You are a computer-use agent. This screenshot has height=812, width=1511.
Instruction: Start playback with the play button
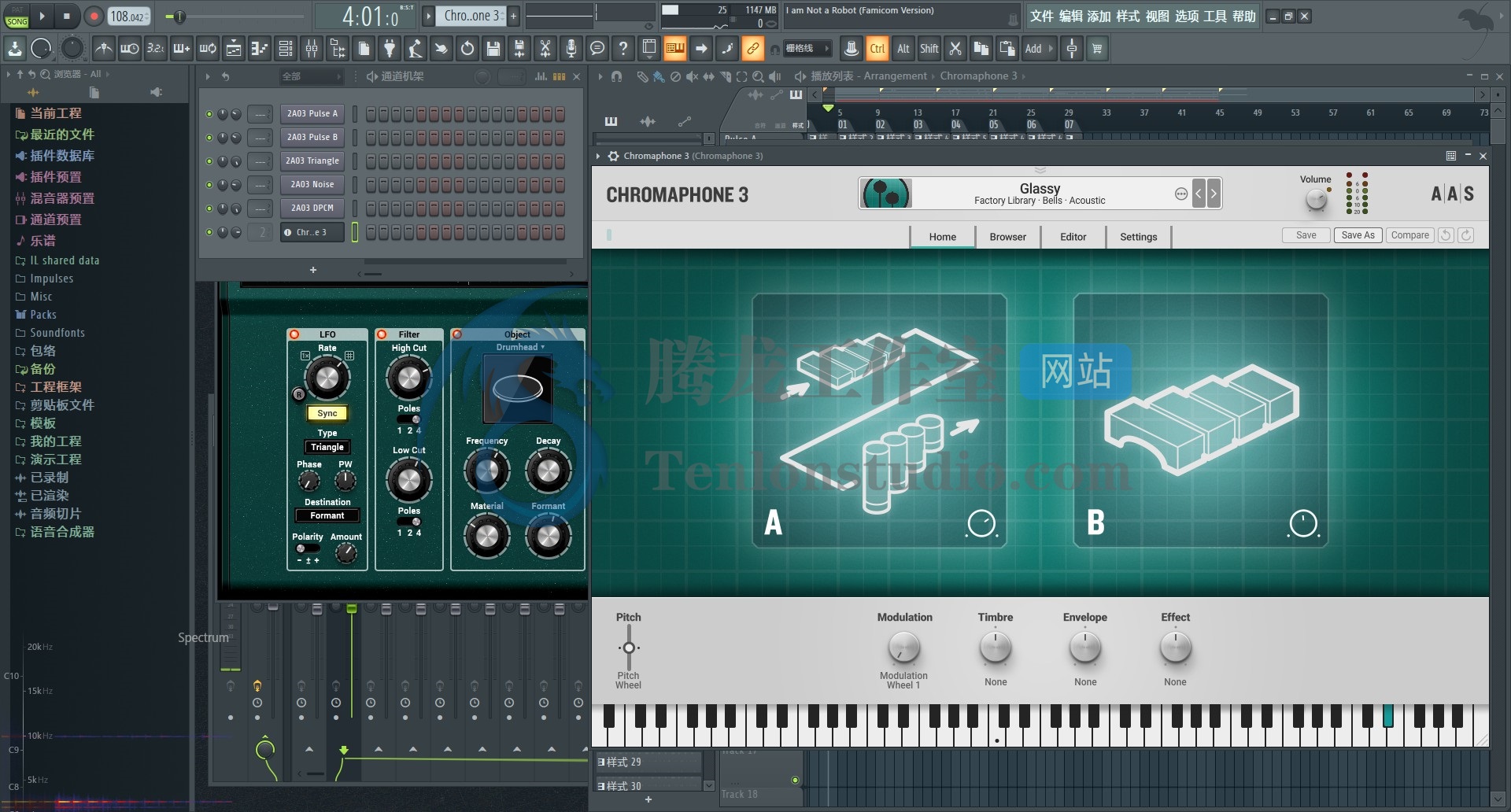point(42,16)
